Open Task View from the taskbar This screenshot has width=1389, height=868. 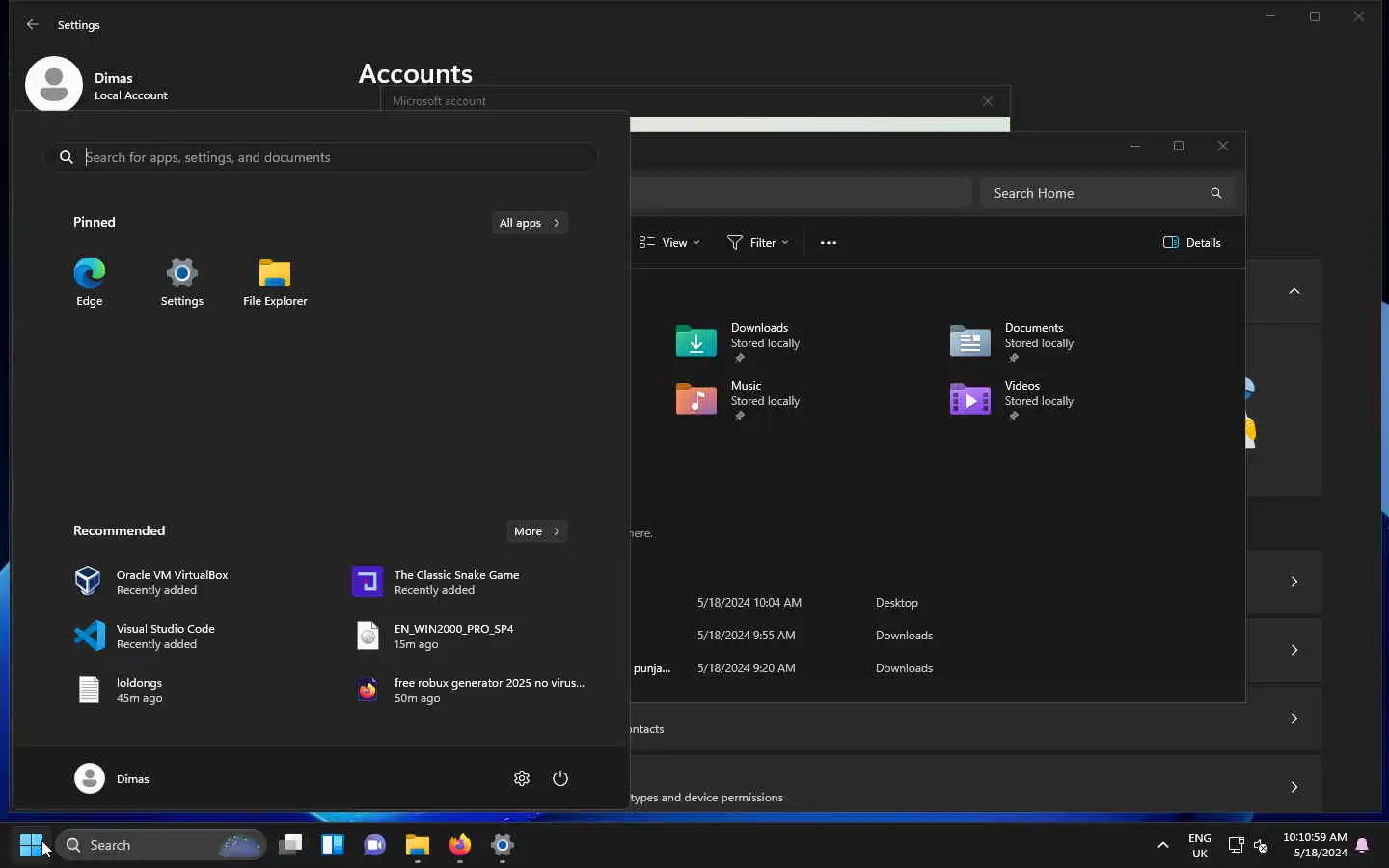(290, 845)
